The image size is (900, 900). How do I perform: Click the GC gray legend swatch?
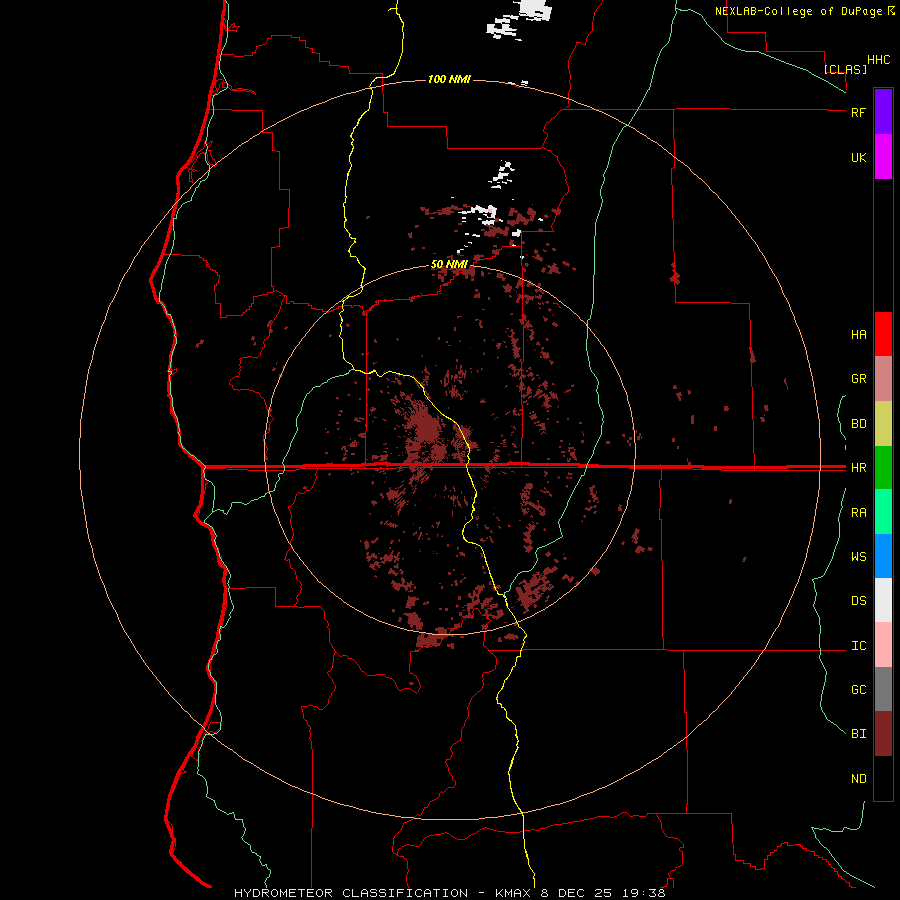[883, 689]
